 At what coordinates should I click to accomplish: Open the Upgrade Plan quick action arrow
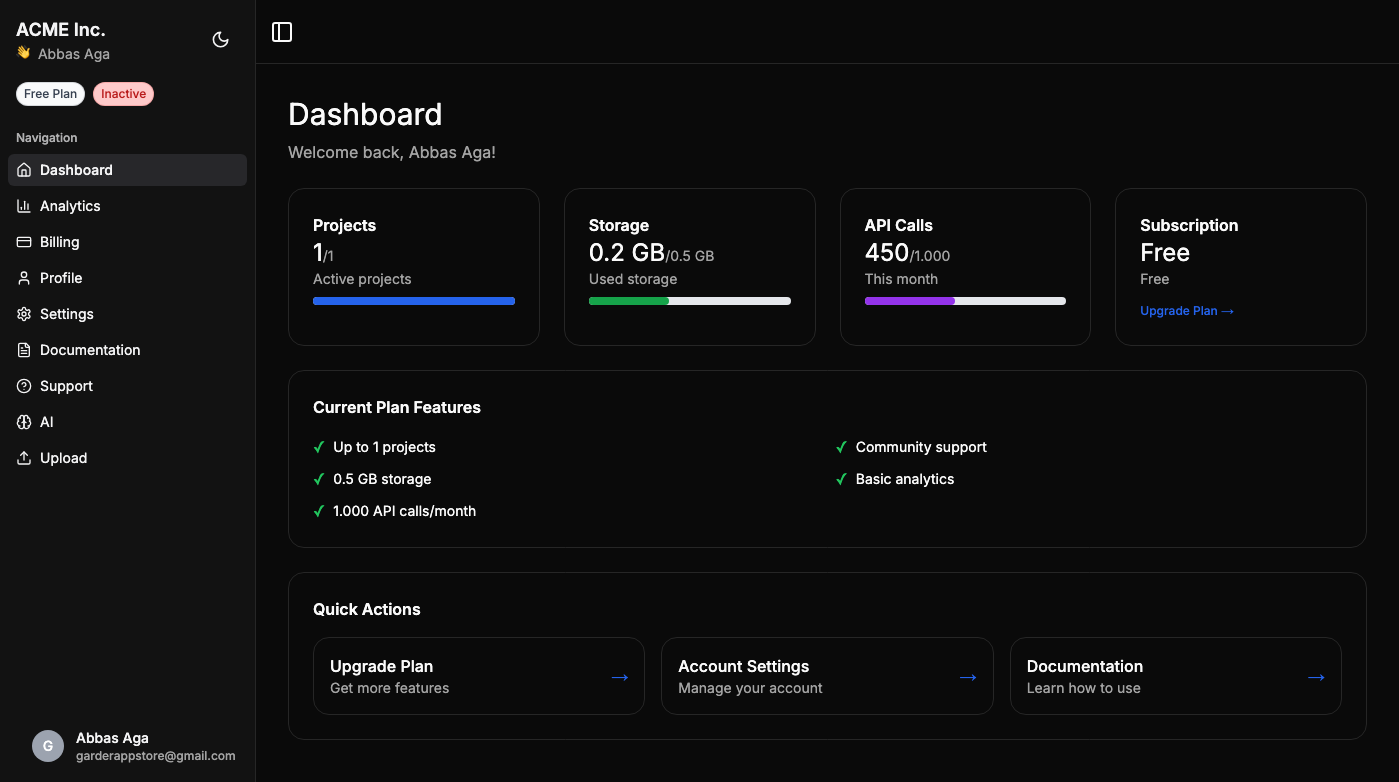[619, 676]
